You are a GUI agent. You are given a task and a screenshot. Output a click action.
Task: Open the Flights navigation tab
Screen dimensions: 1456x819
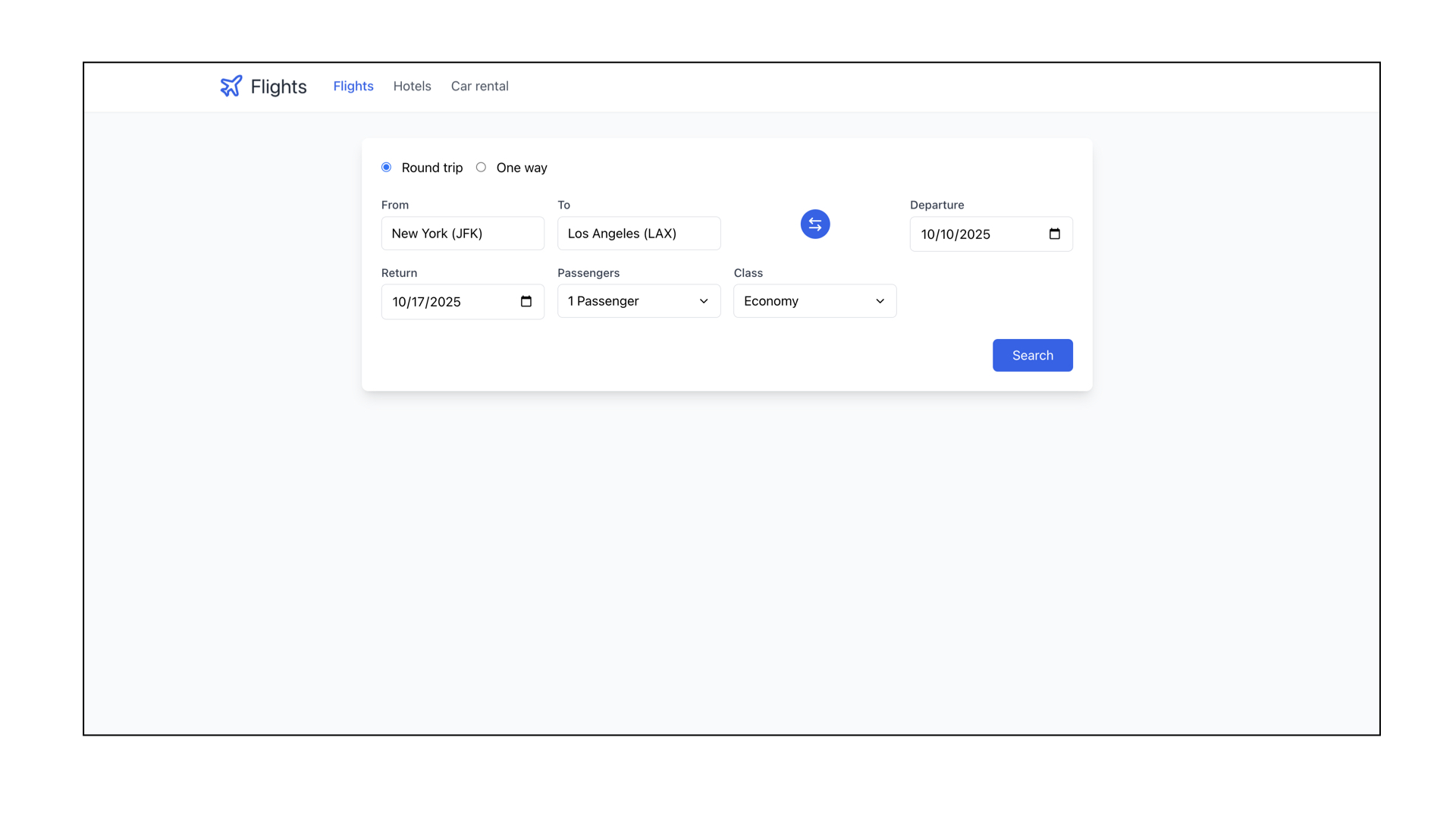coord(353,86)
